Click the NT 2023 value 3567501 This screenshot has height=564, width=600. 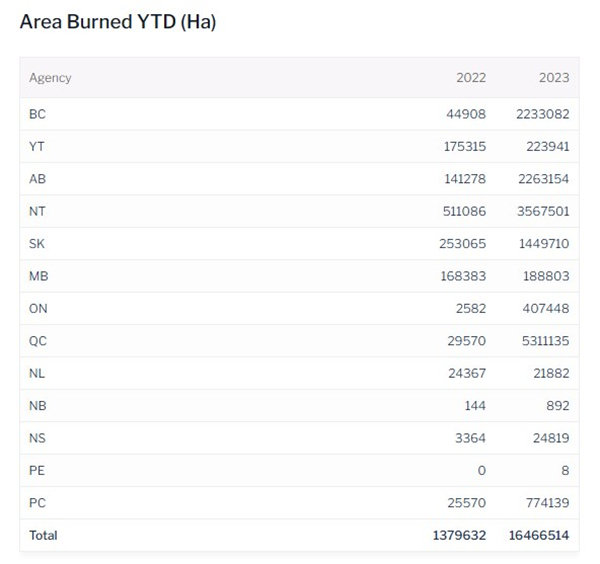[542, 212]
